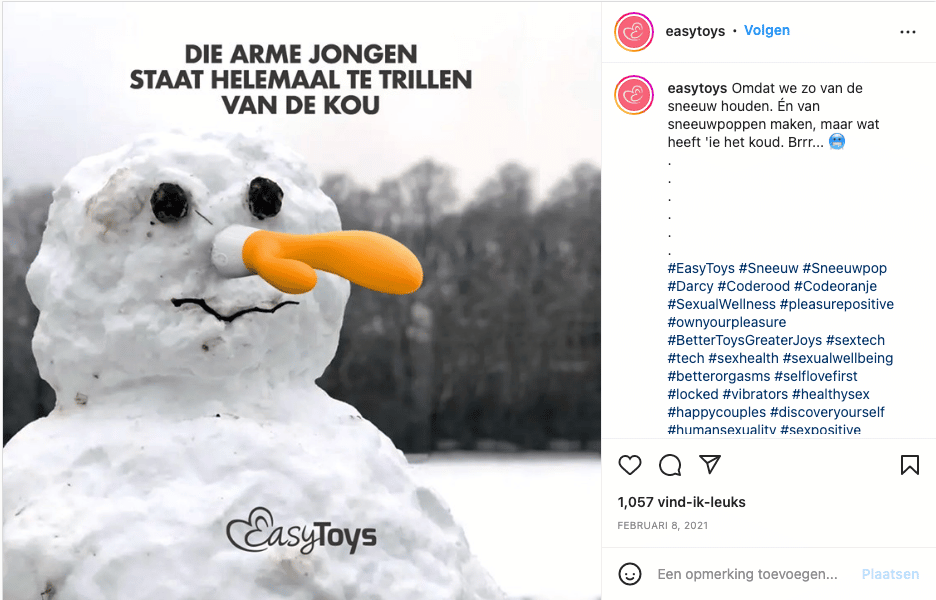The image size is (936, 600).
Task: Open the three-dot more options menu
Action: [x=907, y=32]
